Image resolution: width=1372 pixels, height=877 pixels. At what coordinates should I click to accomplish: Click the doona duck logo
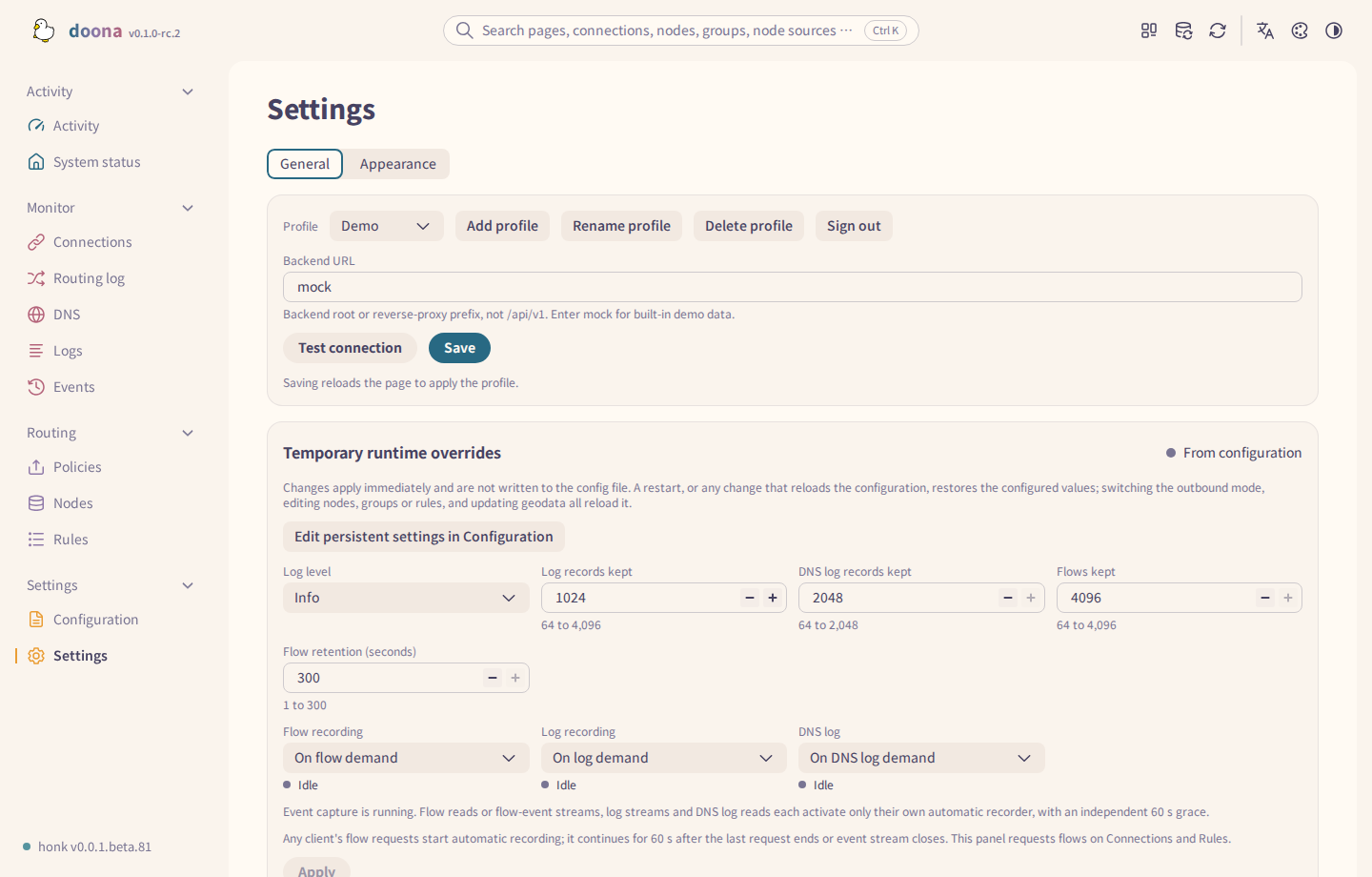pyautogui.click(x=43, y=31)
